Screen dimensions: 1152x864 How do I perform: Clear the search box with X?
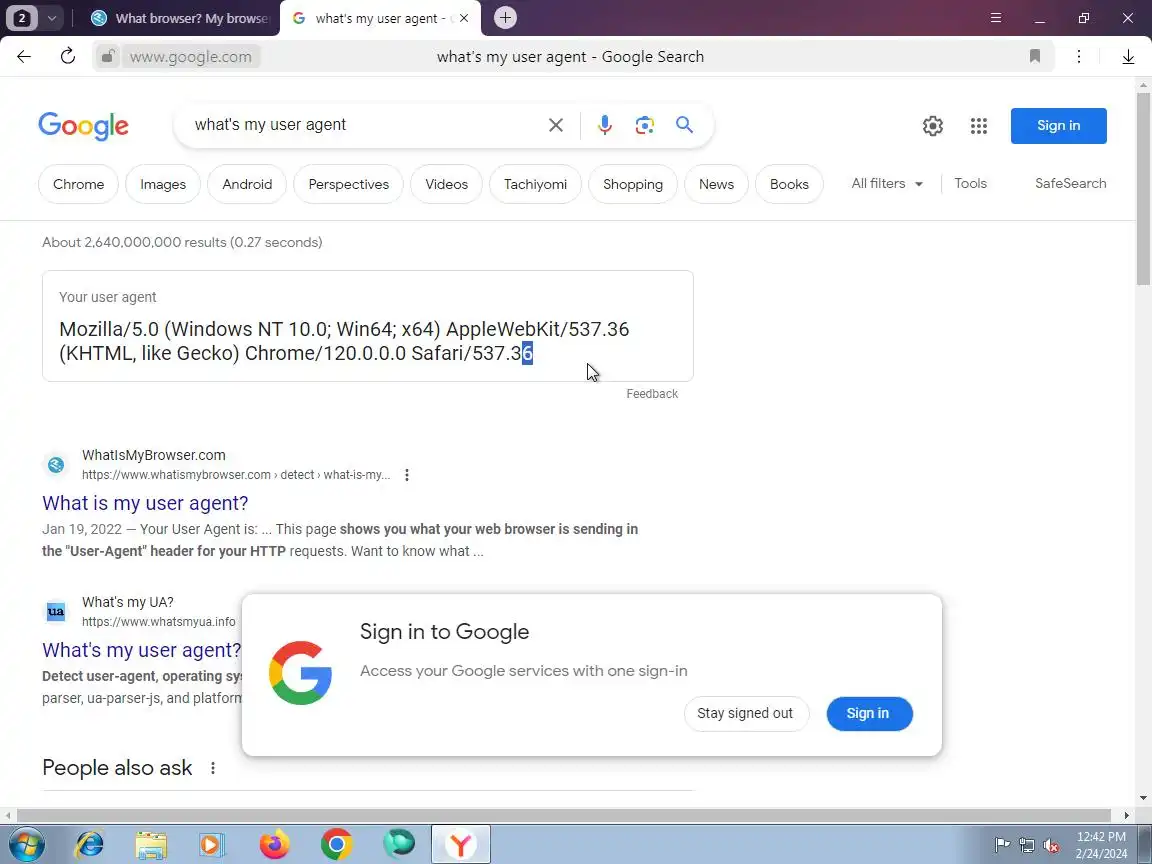(555, 126)
